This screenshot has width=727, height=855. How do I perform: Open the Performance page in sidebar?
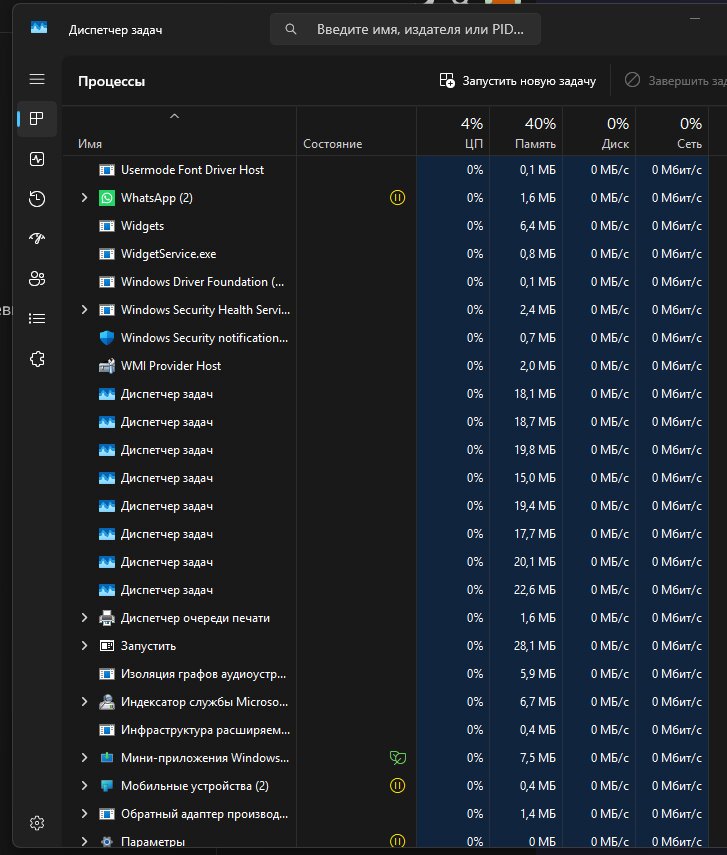click(37, 159)
